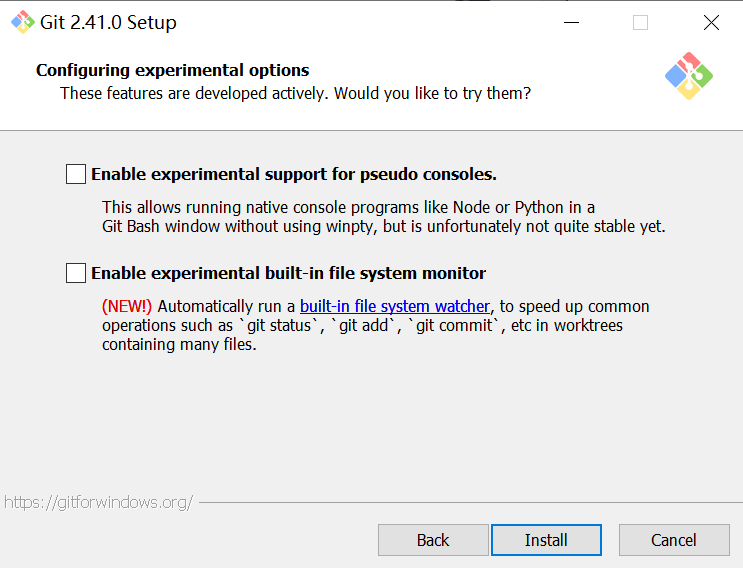
Task: Click the 'containing many files' description line
Action: click(x=179, y=344)
